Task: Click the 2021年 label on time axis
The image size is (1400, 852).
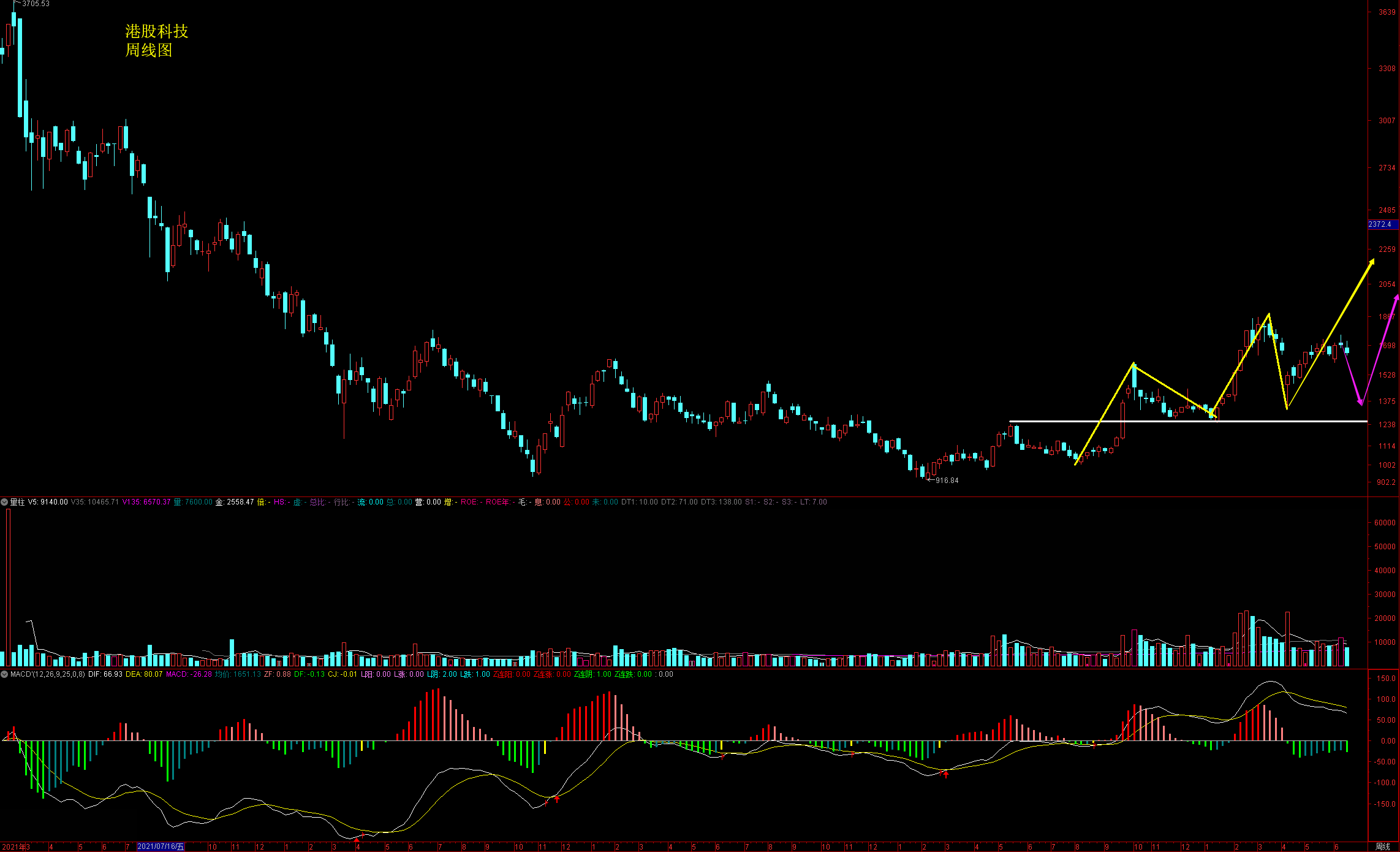Action: (x=13, y=846)
